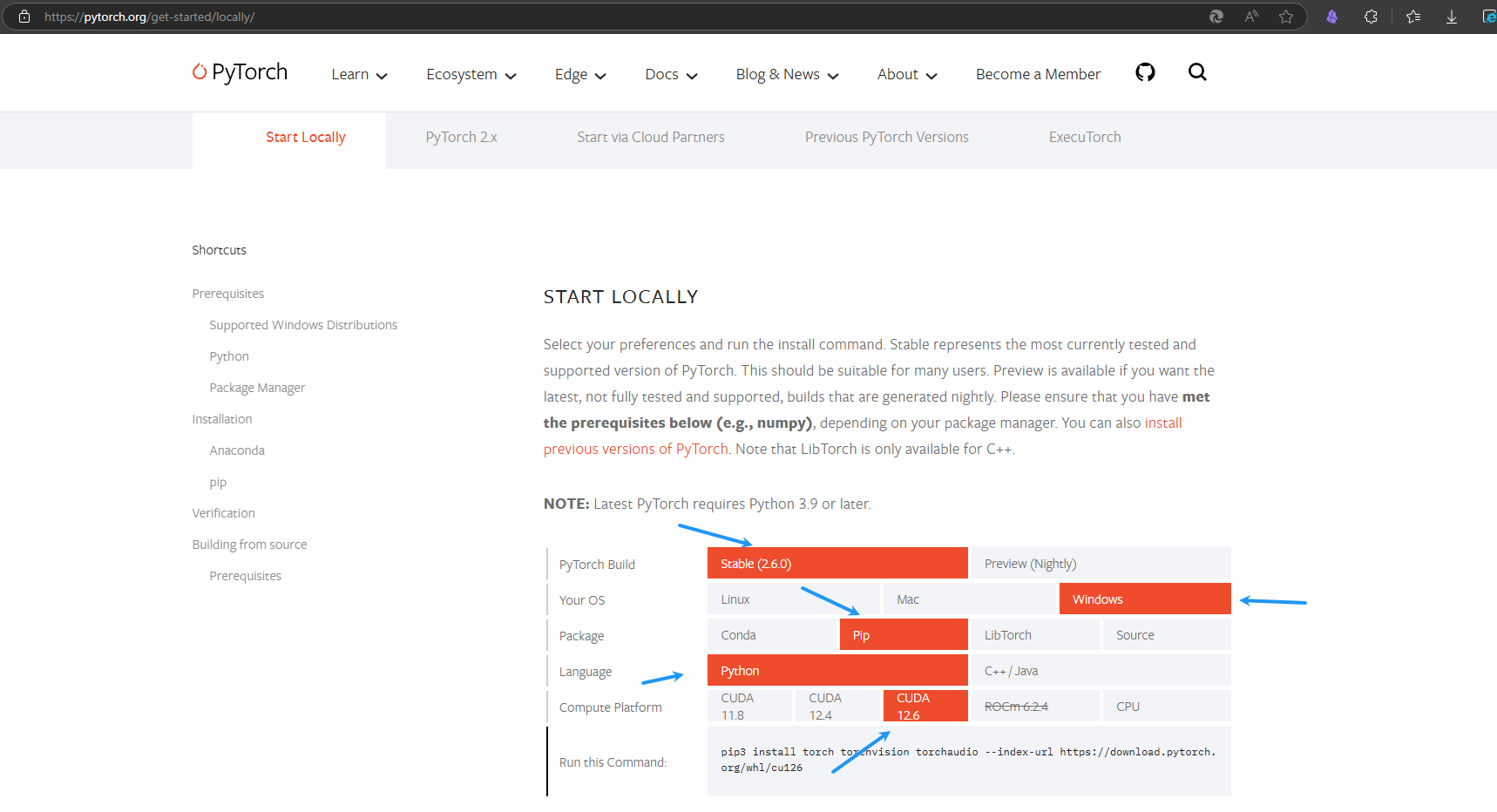Click the browser refresh icon

[1216, 17]
